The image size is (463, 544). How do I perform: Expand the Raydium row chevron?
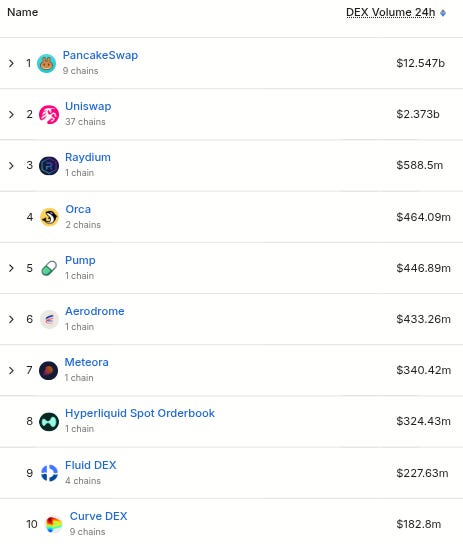pyautogui.click(x=11, y=165)
